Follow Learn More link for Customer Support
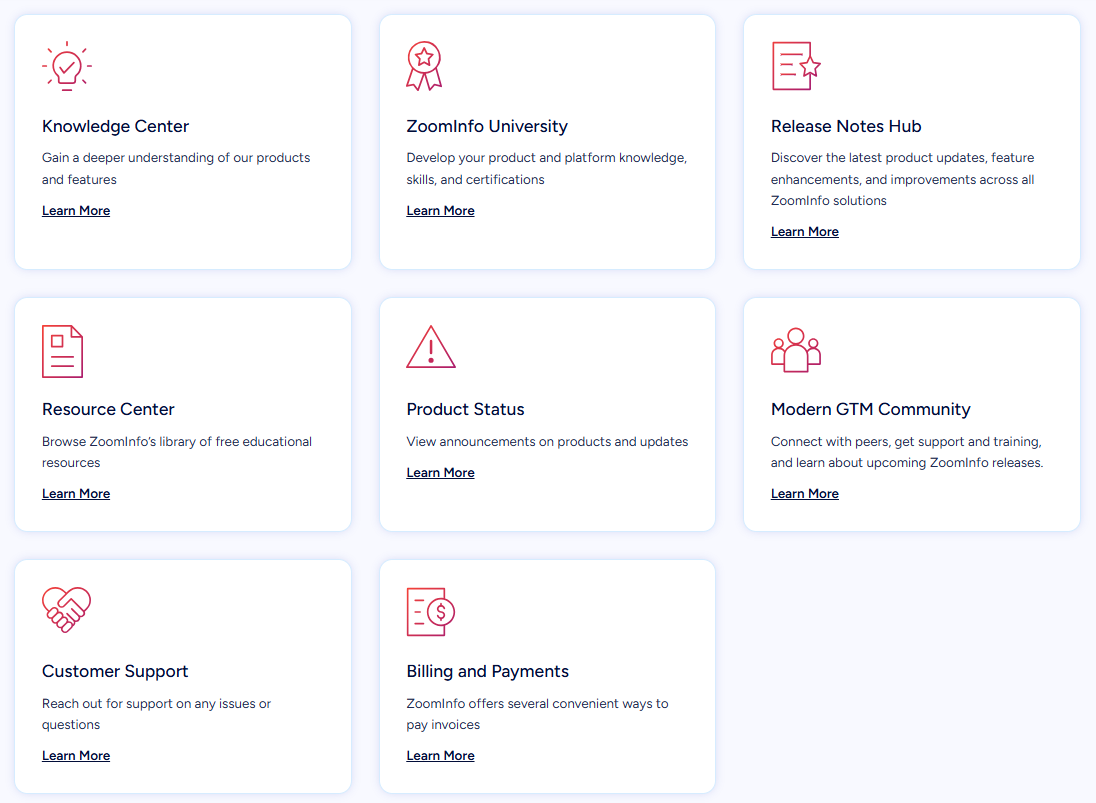1096x803 pixels. (76, 756)
